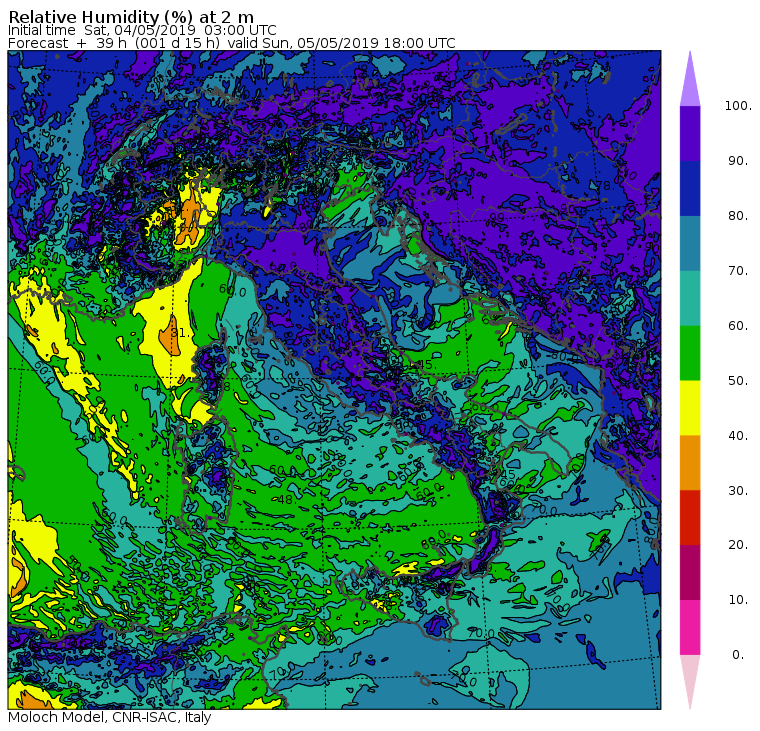Select the orange 30–40 legend color band
Viewport: 760px width, 731px height.
pyautogui.click(x=690, y=462)
